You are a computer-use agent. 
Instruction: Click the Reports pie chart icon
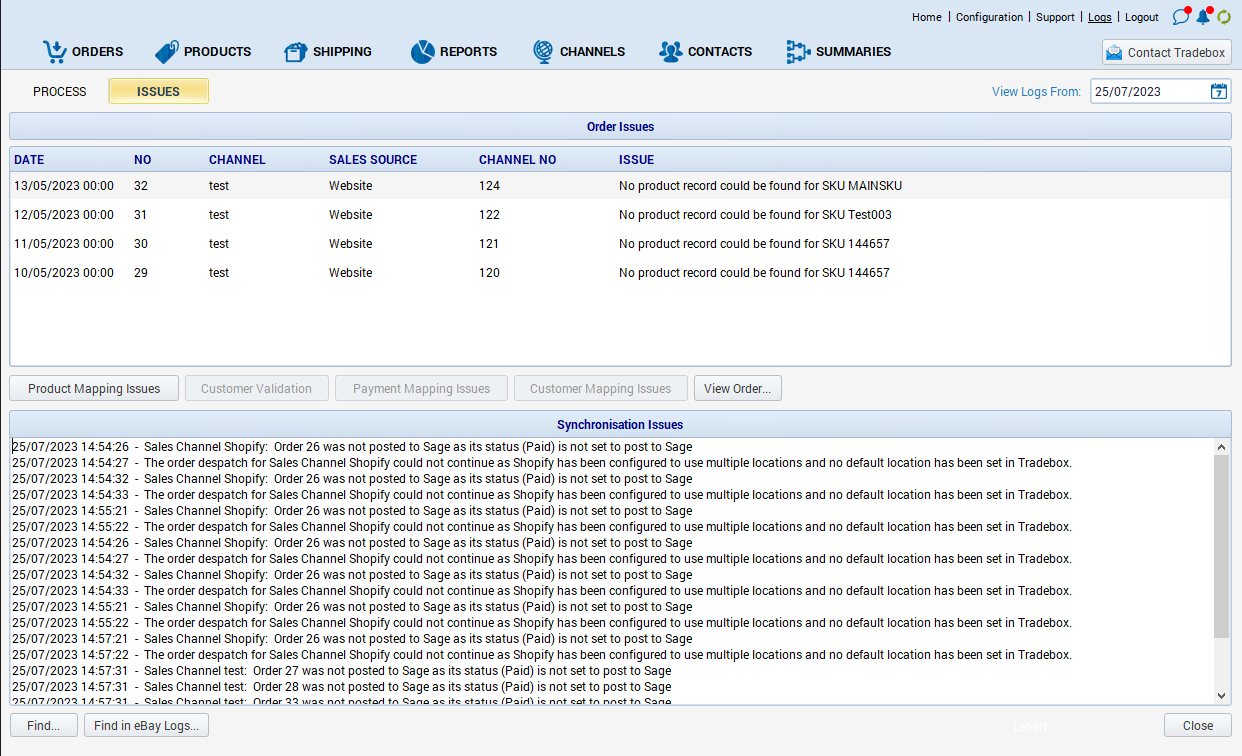coord(422,52)
